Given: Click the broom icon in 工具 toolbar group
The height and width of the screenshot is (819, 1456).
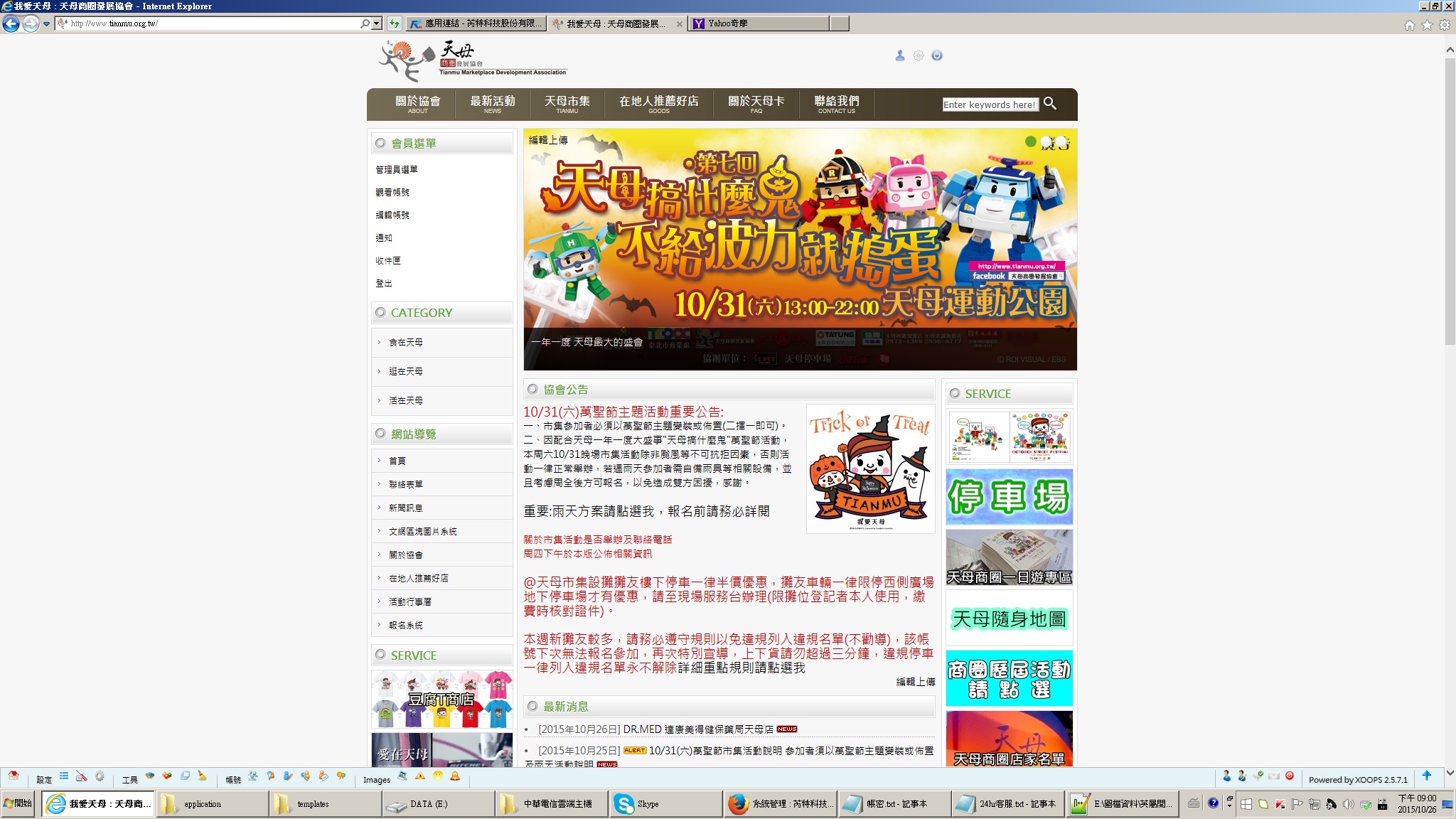Looking at the screenshot, I should [x=202, y=776].
